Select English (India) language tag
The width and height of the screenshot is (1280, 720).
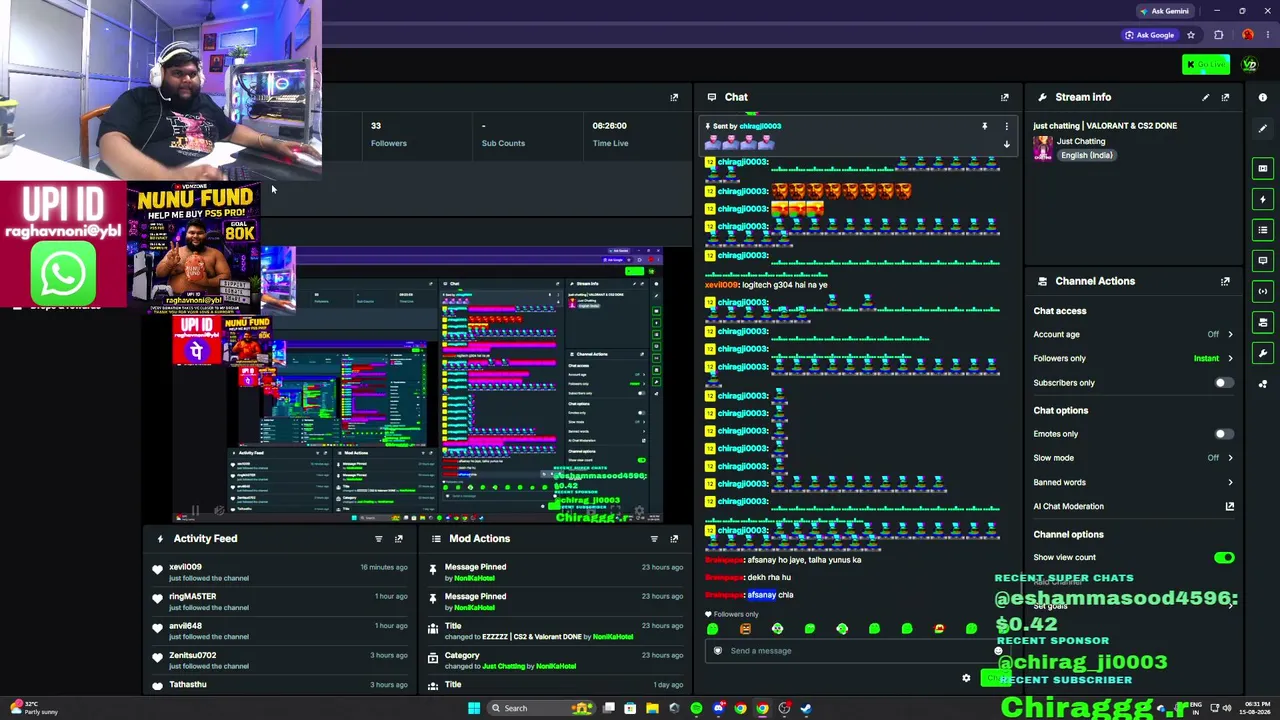tap(1087, 155)
